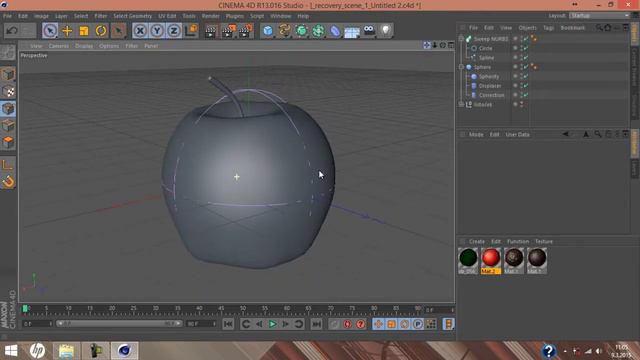Viewport: 640px width, 360px height.
Task: Open the viewport Display menu
Action: (x=84, y=46)
